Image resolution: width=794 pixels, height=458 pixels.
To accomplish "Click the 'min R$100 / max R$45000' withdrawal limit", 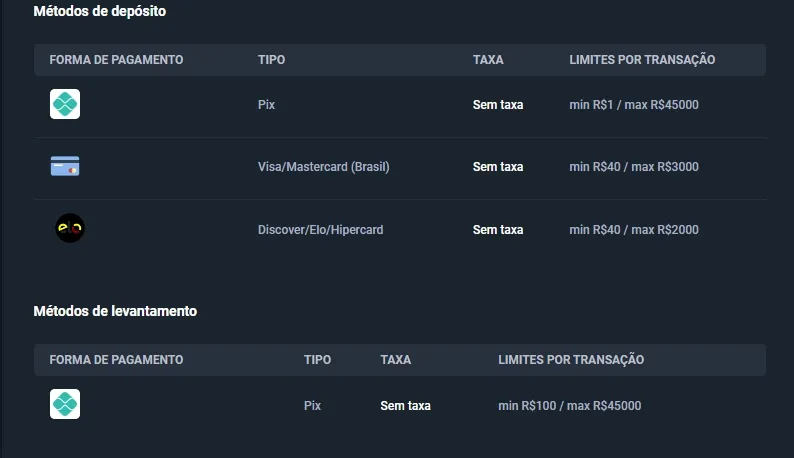I will pyautogui.click(x=569, y=406).
